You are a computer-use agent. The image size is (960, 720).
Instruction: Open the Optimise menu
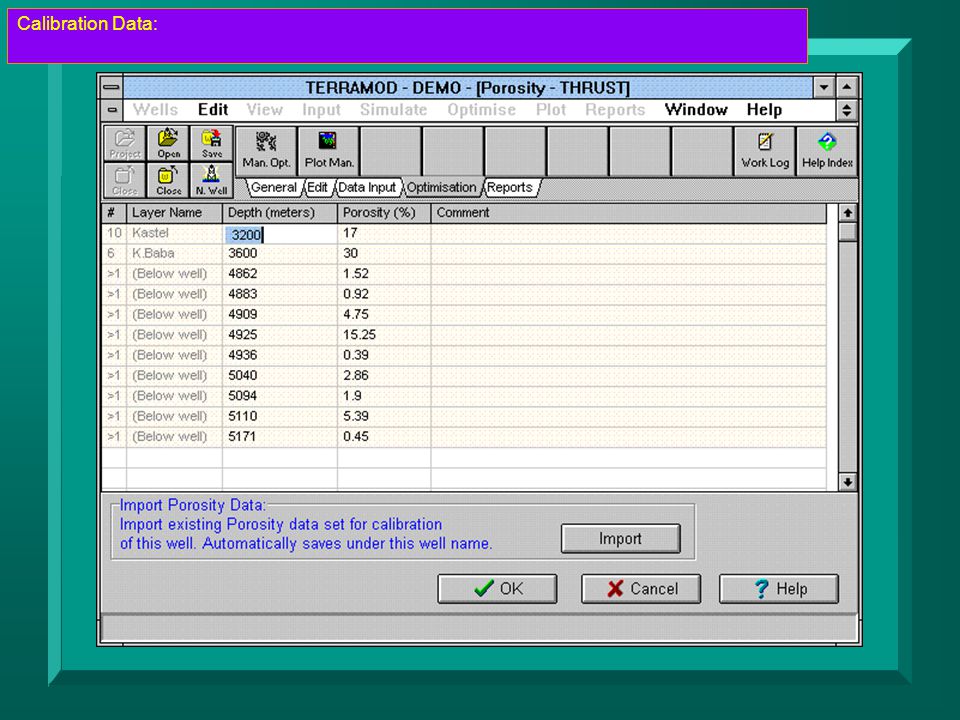tap(481, 110)
